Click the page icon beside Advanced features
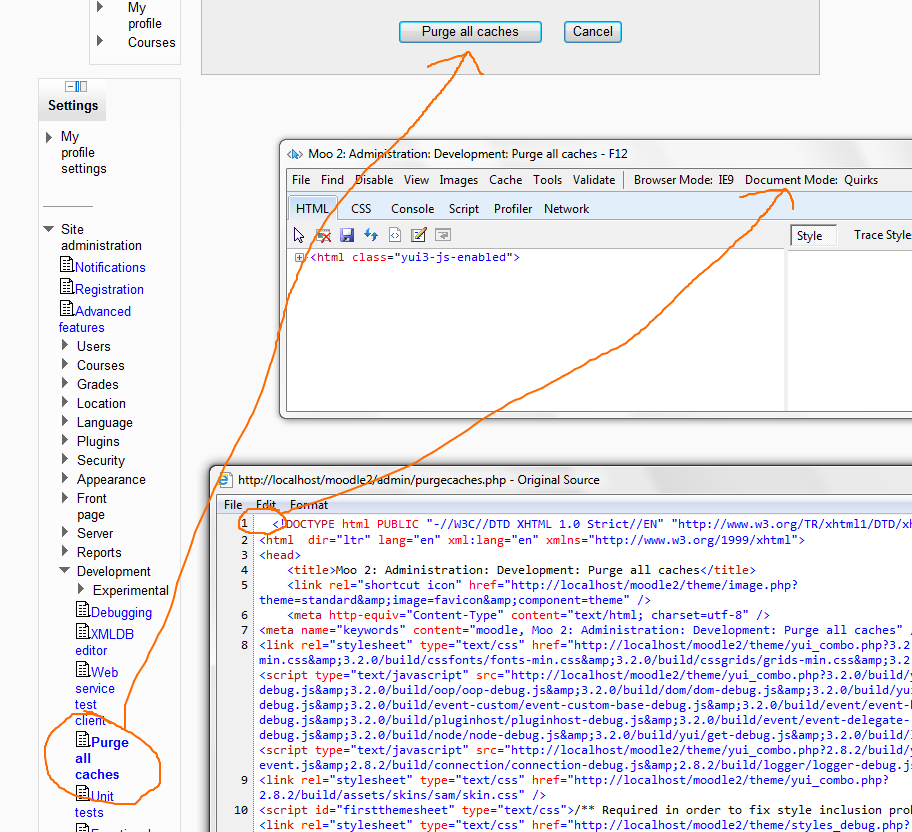912x832 pixels. (x=67, y=308)
